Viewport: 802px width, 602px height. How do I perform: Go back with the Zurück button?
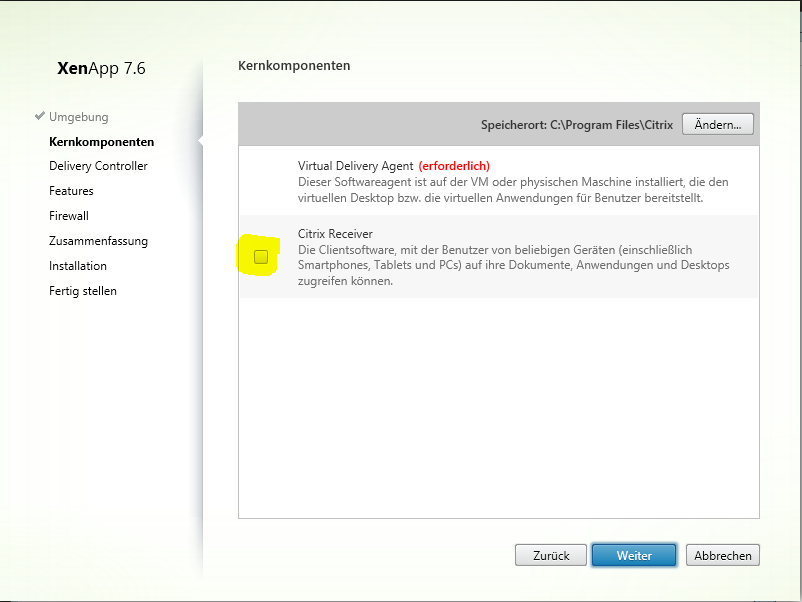551,555
